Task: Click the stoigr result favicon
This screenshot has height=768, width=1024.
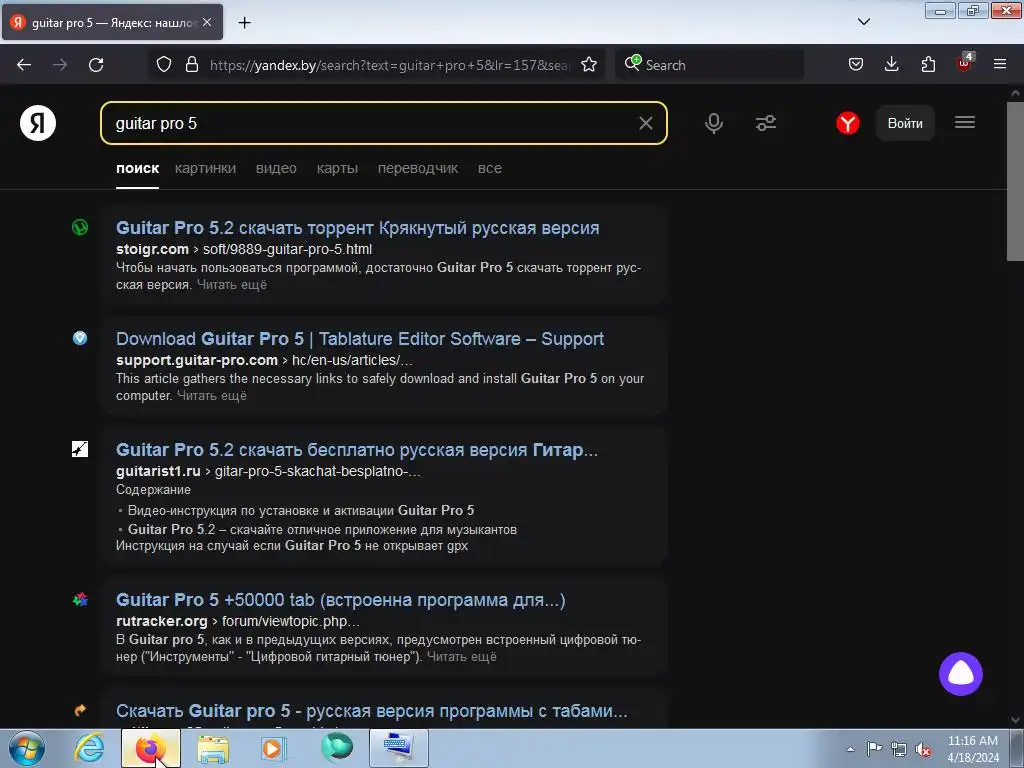Action: click(80, 227)
